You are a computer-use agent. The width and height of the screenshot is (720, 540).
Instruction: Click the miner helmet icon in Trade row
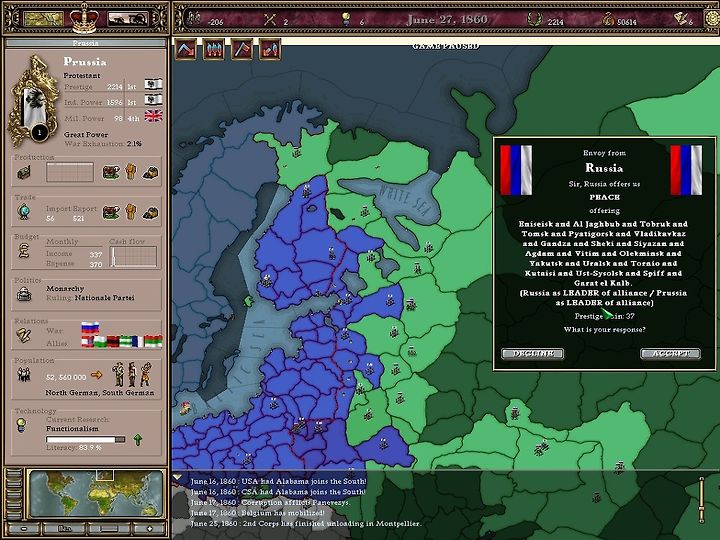tap(151, 213)
